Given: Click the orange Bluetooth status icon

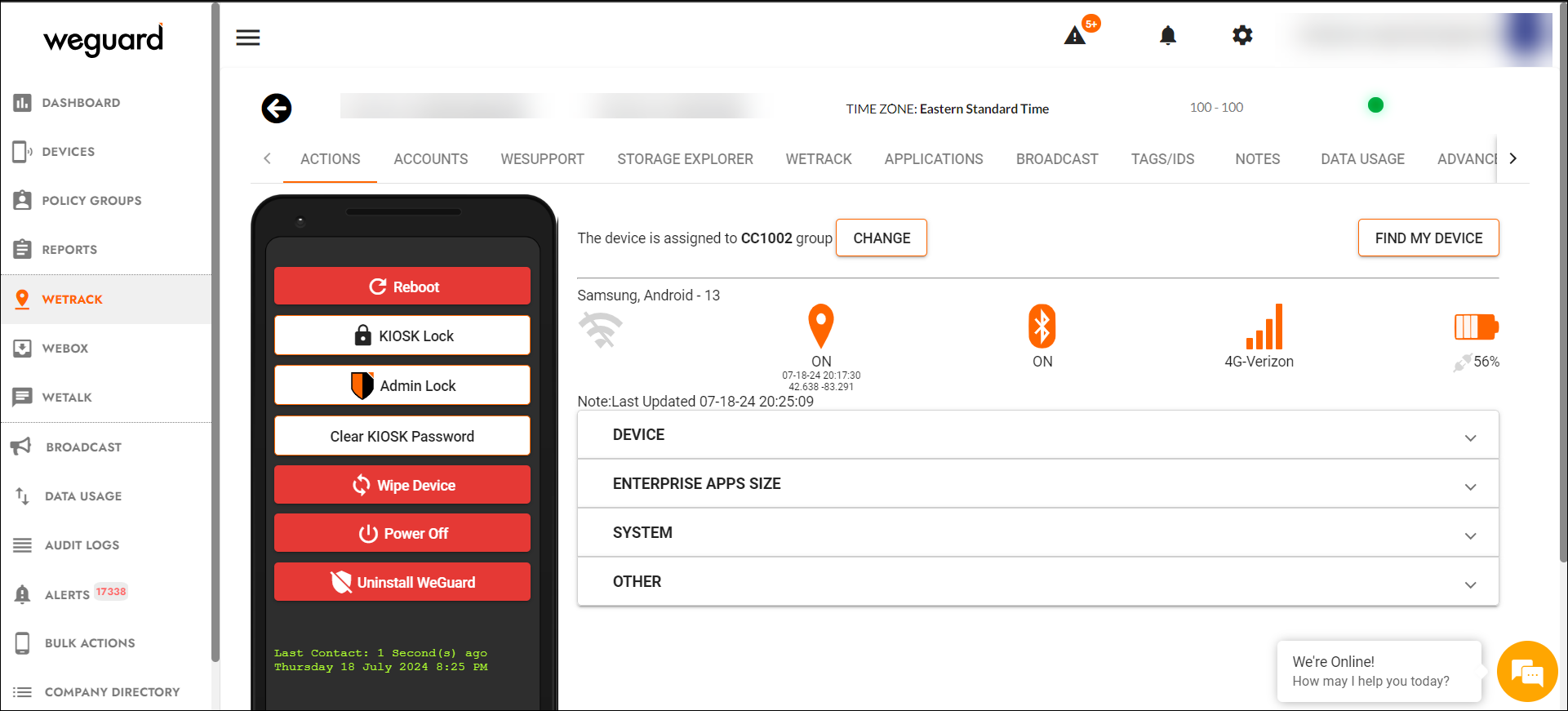Looking at the screenshot, I should click(1042, 327).
